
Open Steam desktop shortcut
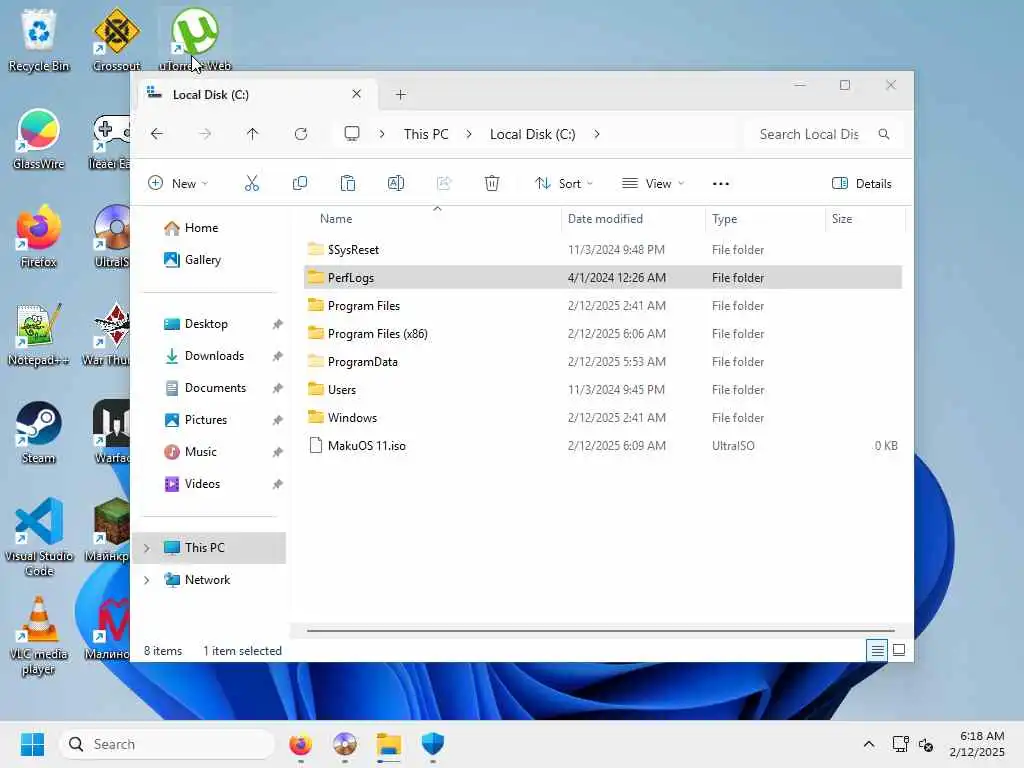click(39, 434)
